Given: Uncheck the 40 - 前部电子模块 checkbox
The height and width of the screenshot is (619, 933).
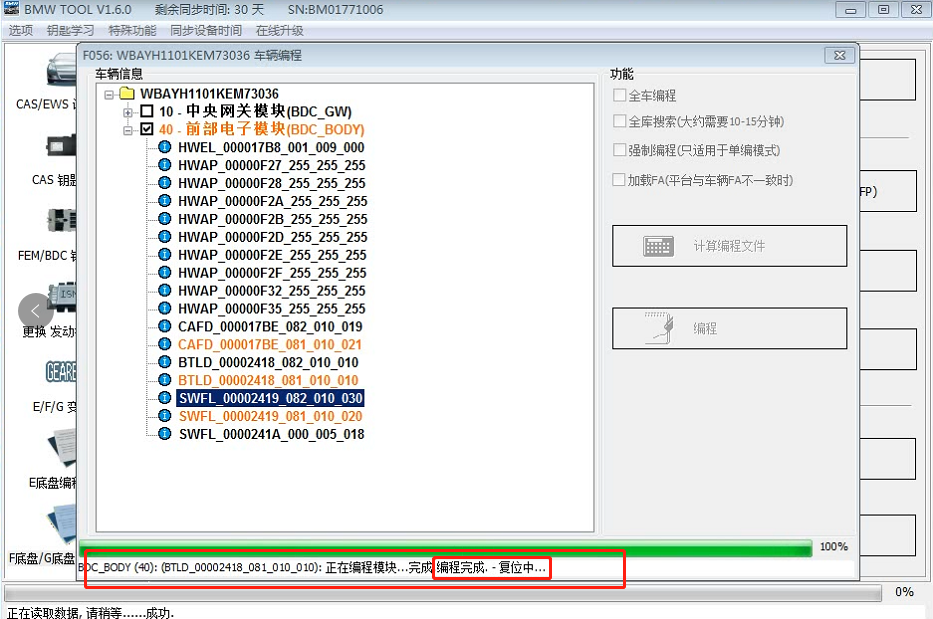Looking at the screenshot, I should pyautogui.click(x=147, y=129).
